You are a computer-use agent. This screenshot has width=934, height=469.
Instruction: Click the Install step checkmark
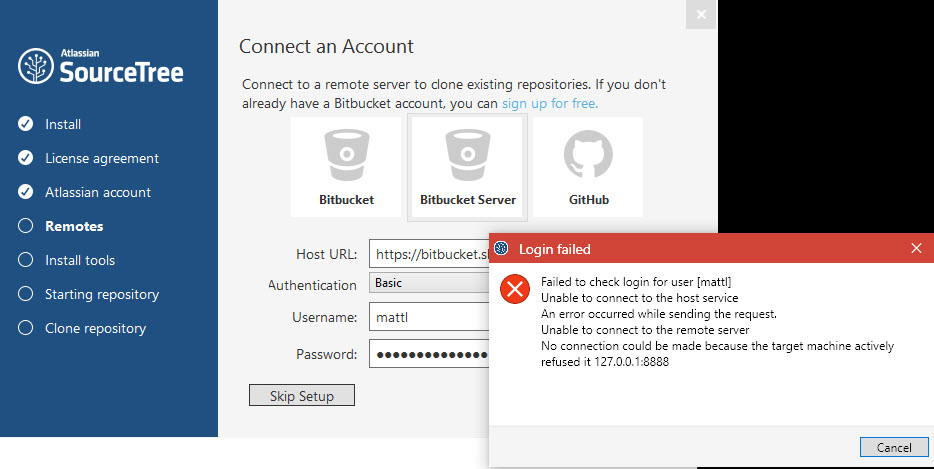(26, 124)
